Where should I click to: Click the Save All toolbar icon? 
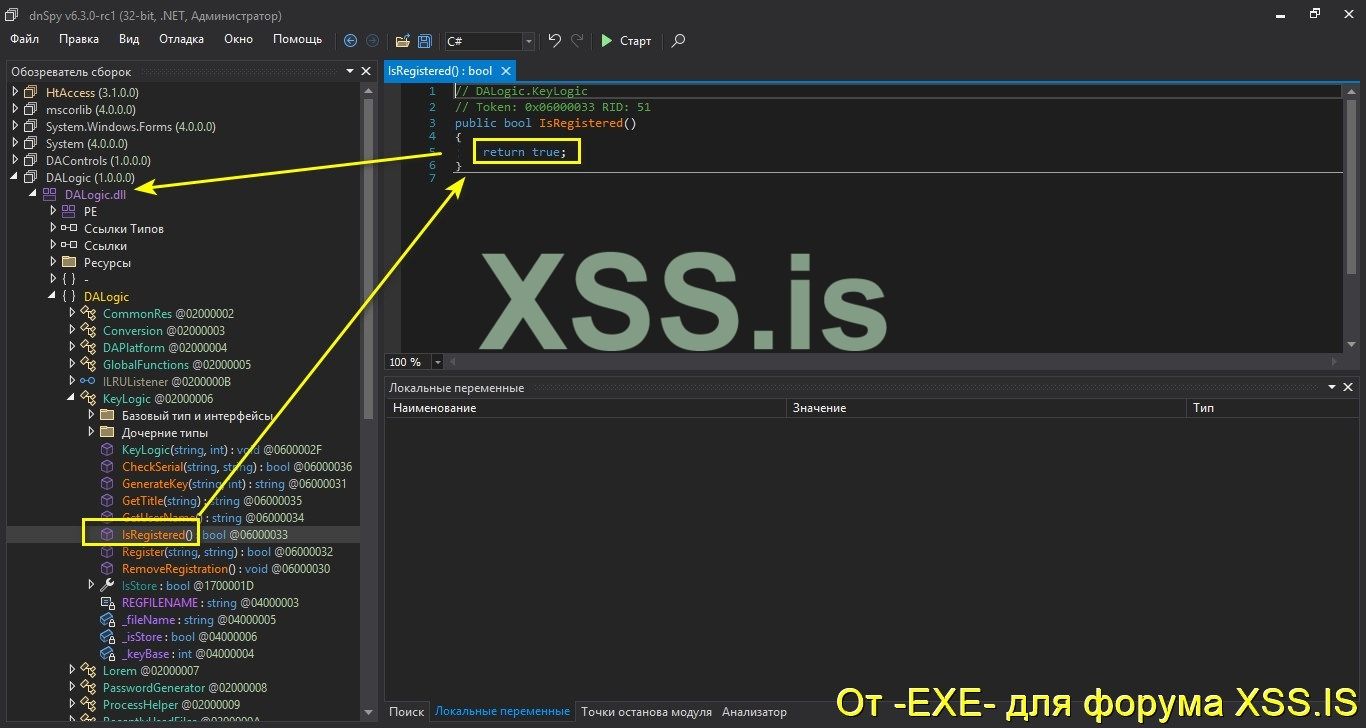[423, 40]
